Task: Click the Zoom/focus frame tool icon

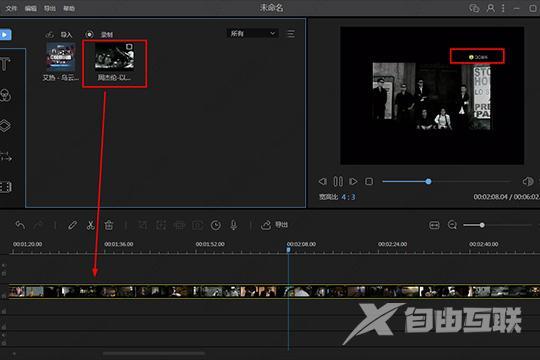Action: pyautogui.click(x=161, y=225)
